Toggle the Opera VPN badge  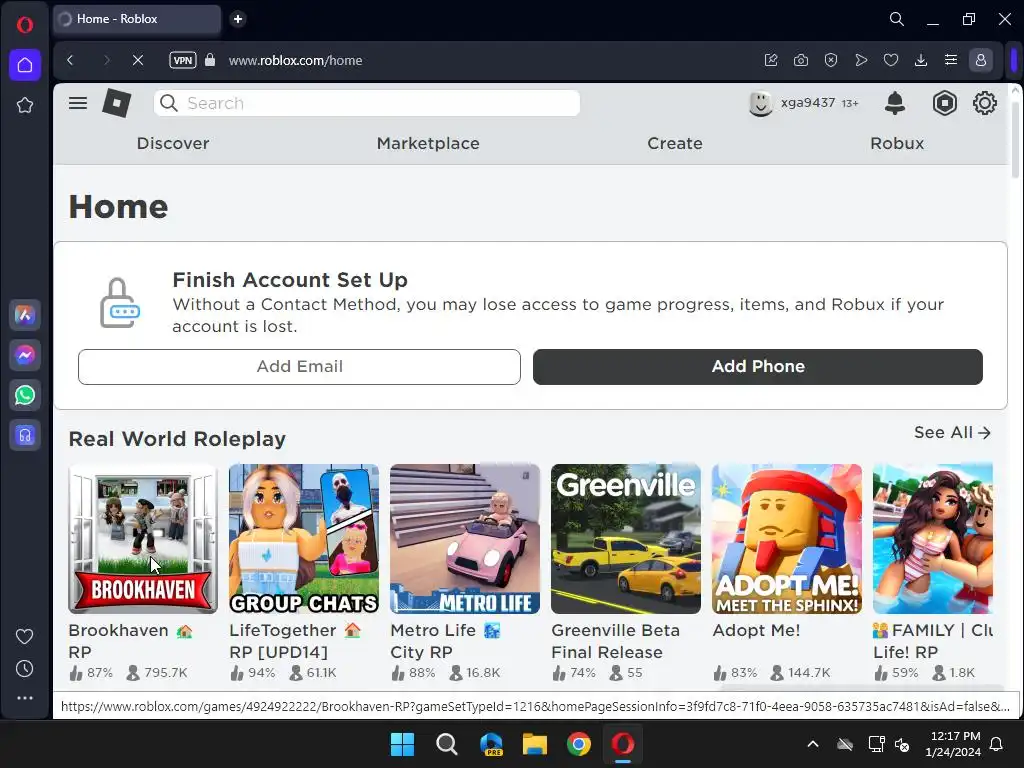tap(183, 60)
